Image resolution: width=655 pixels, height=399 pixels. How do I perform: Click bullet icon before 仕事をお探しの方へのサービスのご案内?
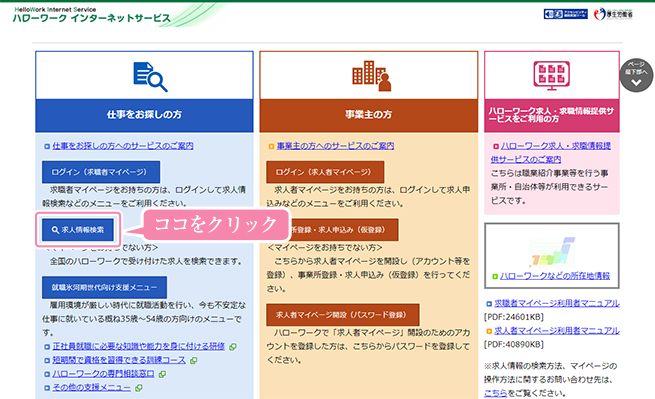pos(47,146)
